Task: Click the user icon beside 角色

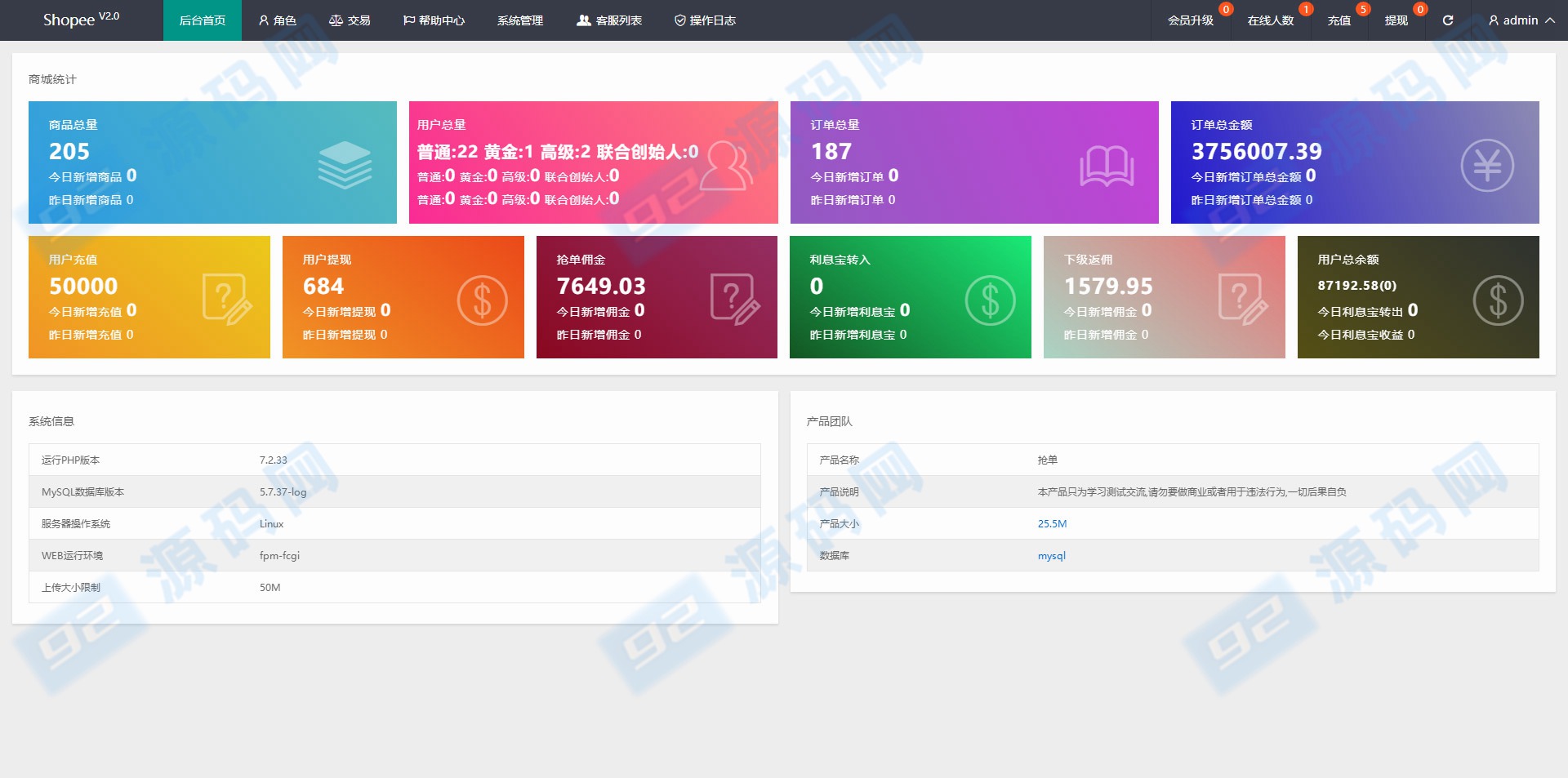Action: pos(264,20)
